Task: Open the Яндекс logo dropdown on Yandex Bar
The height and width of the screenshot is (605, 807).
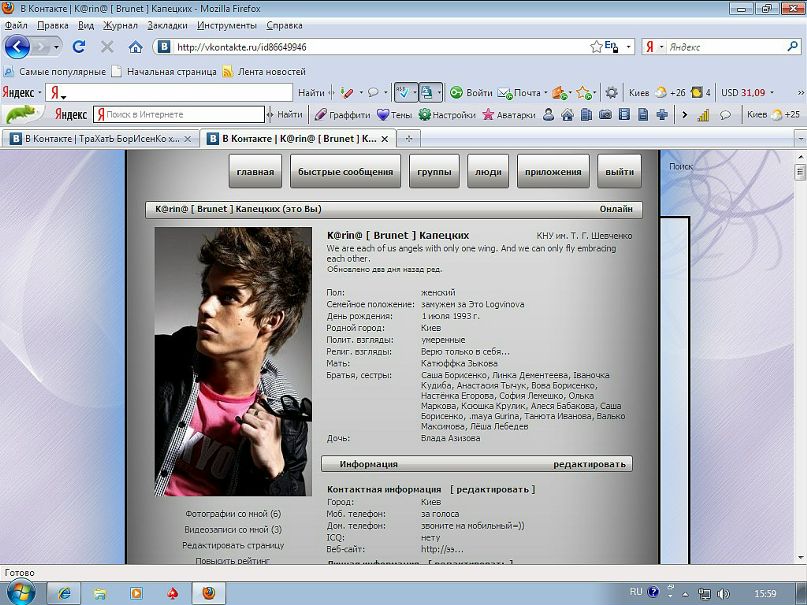Action: pos(40,93)
